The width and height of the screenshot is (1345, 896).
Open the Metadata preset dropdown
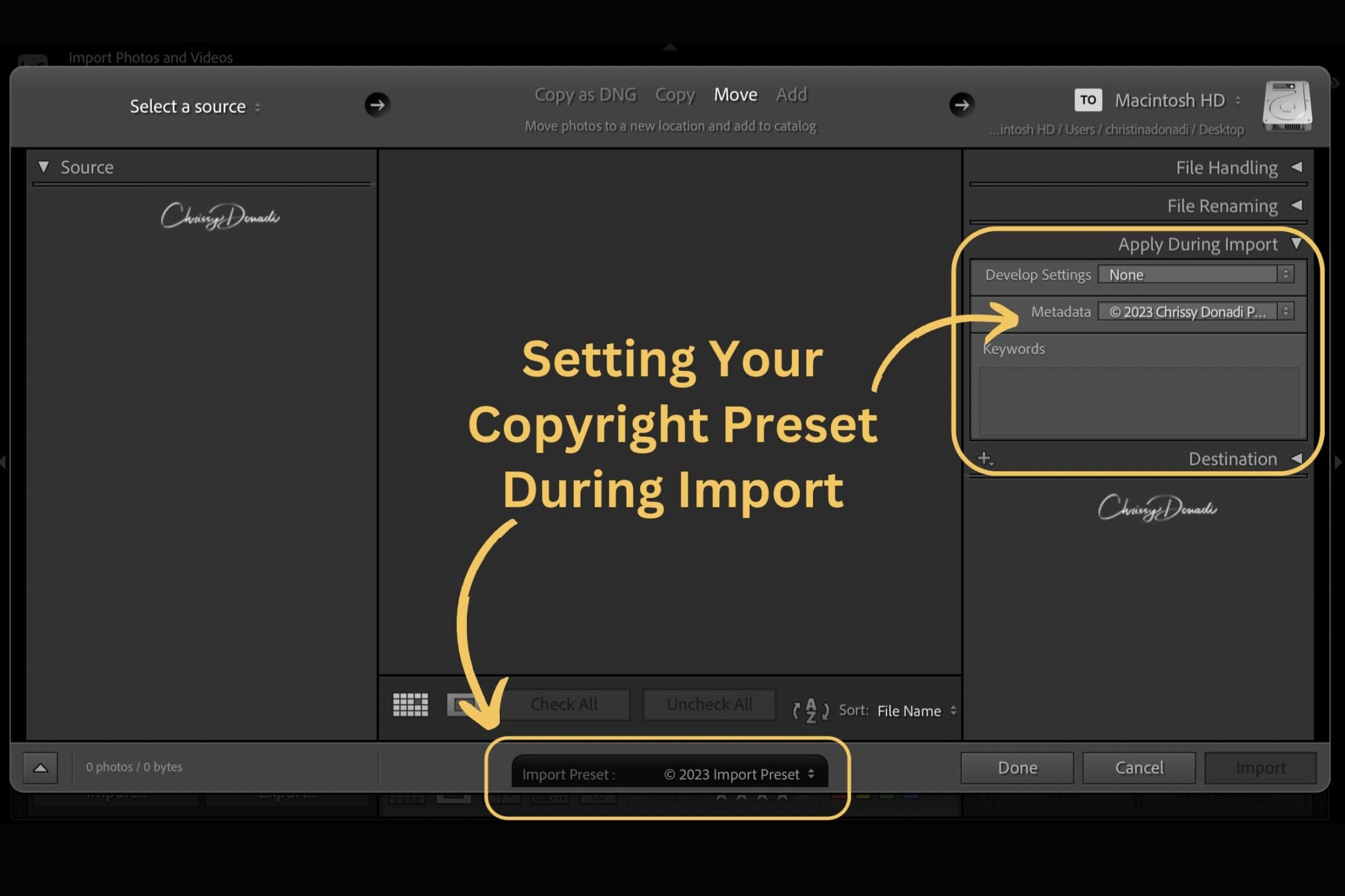(x=1195, y=312)
